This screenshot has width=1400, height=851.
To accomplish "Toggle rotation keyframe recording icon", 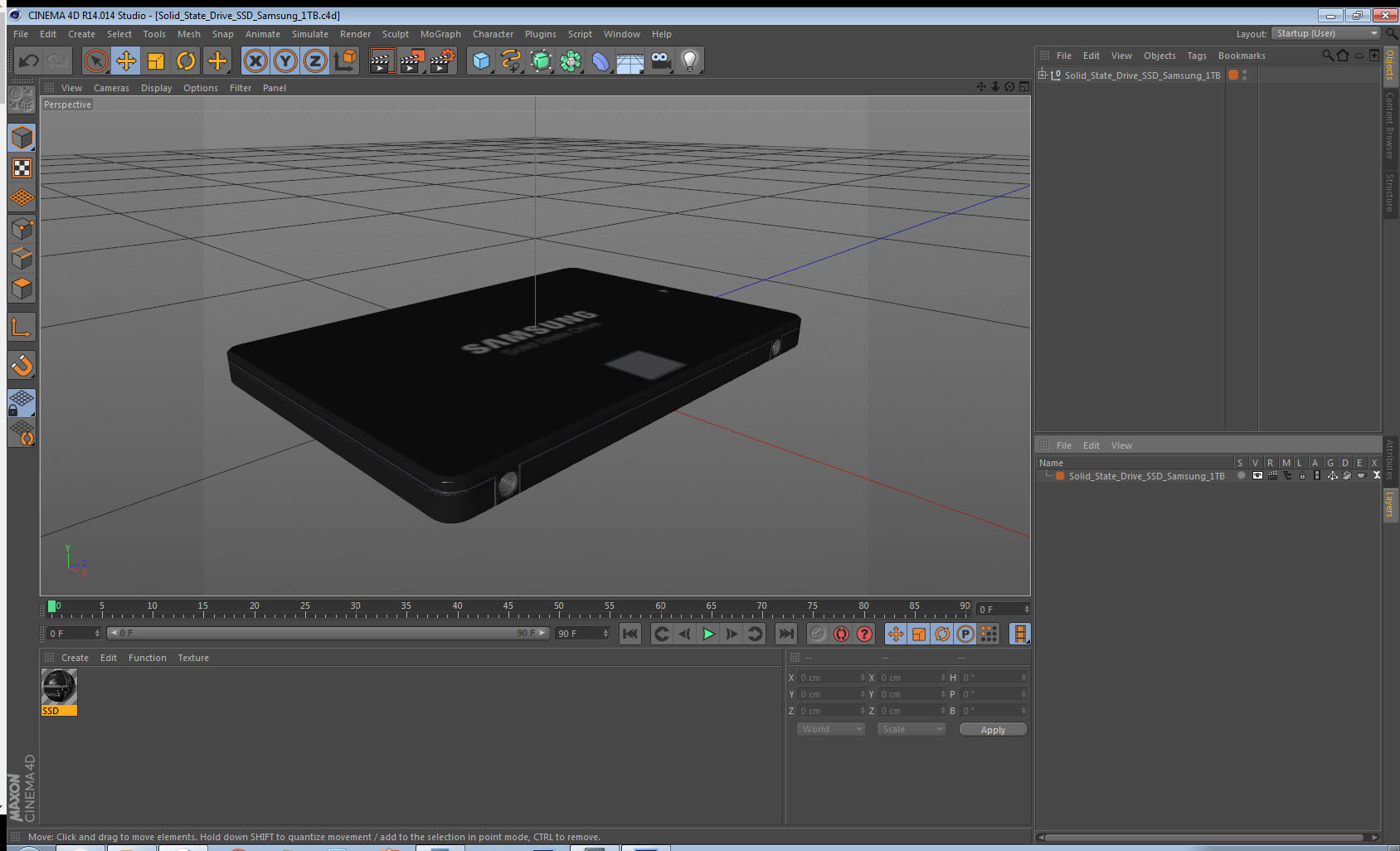I will [942, 634].
